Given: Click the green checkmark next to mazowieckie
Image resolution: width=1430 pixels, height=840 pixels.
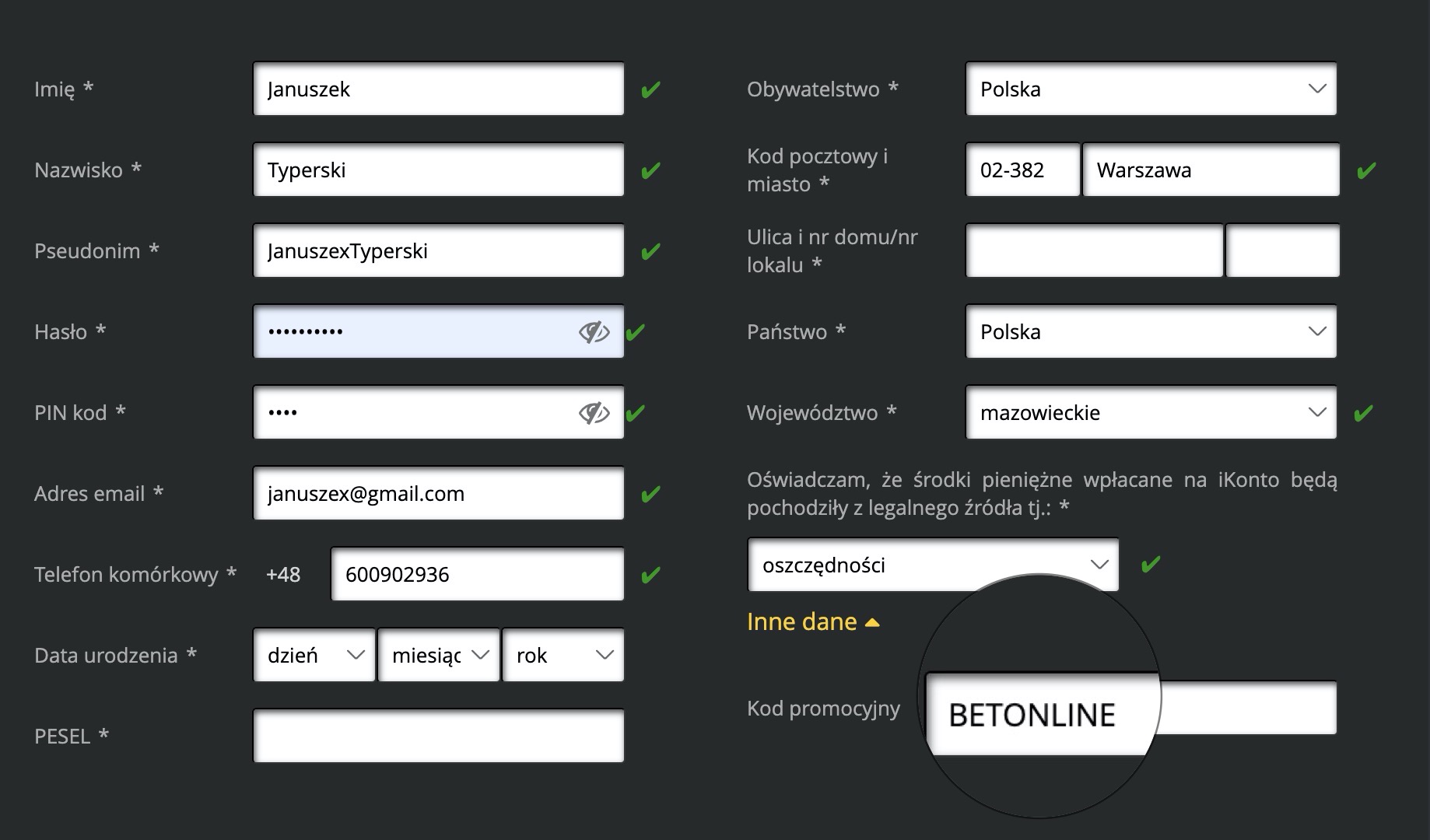Looking at the screenshot, I should point(1364,414).
